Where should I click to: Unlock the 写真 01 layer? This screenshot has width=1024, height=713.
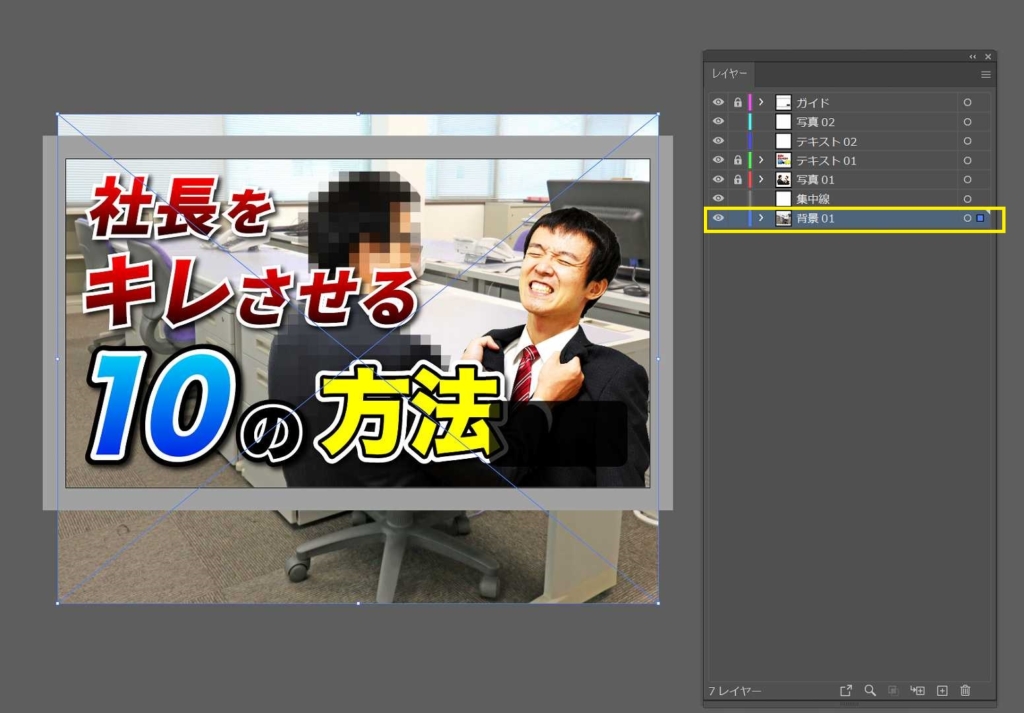(737, 179)
